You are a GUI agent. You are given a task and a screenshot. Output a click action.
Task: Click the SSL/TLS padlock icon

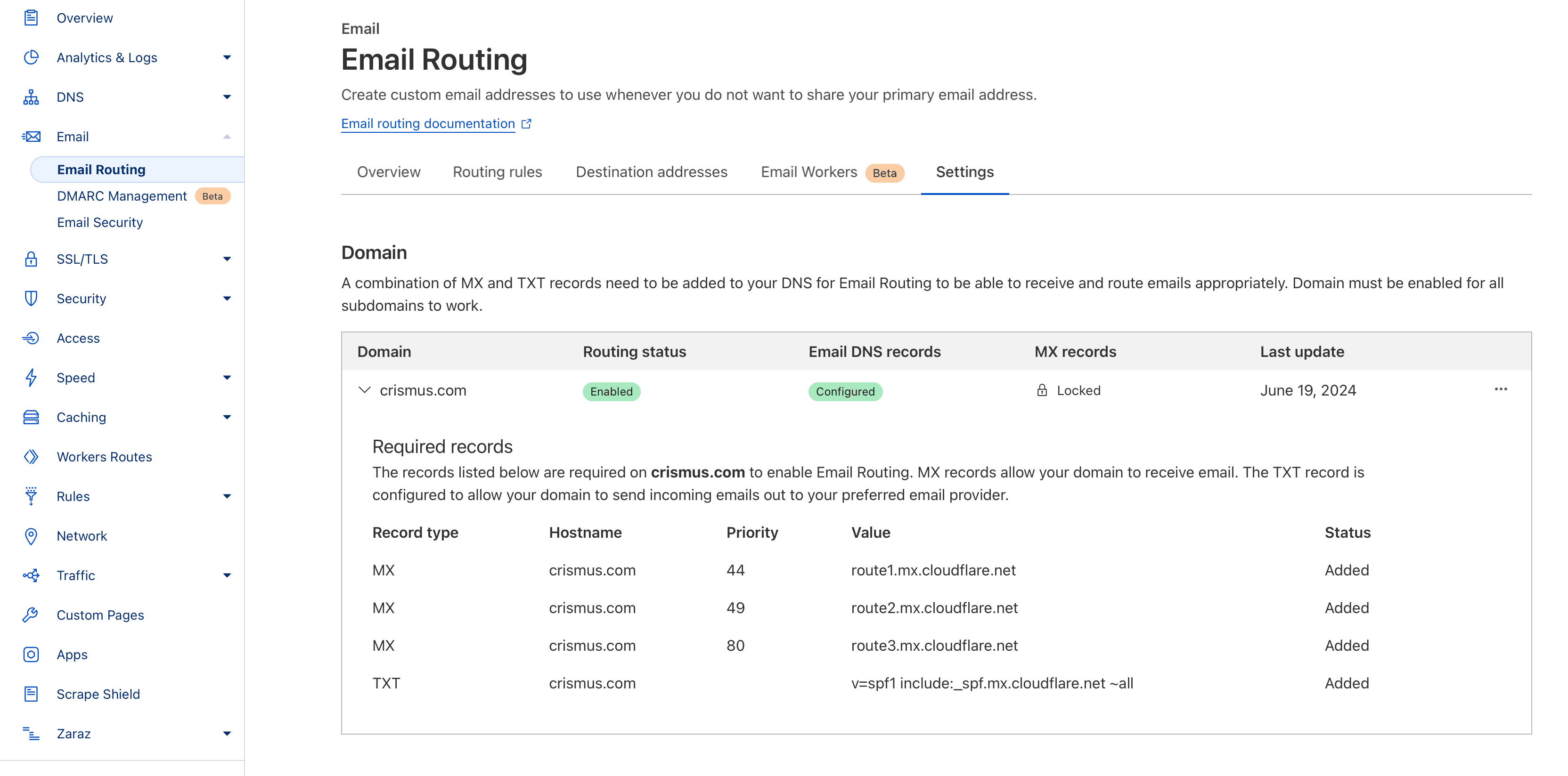(31, 259)
